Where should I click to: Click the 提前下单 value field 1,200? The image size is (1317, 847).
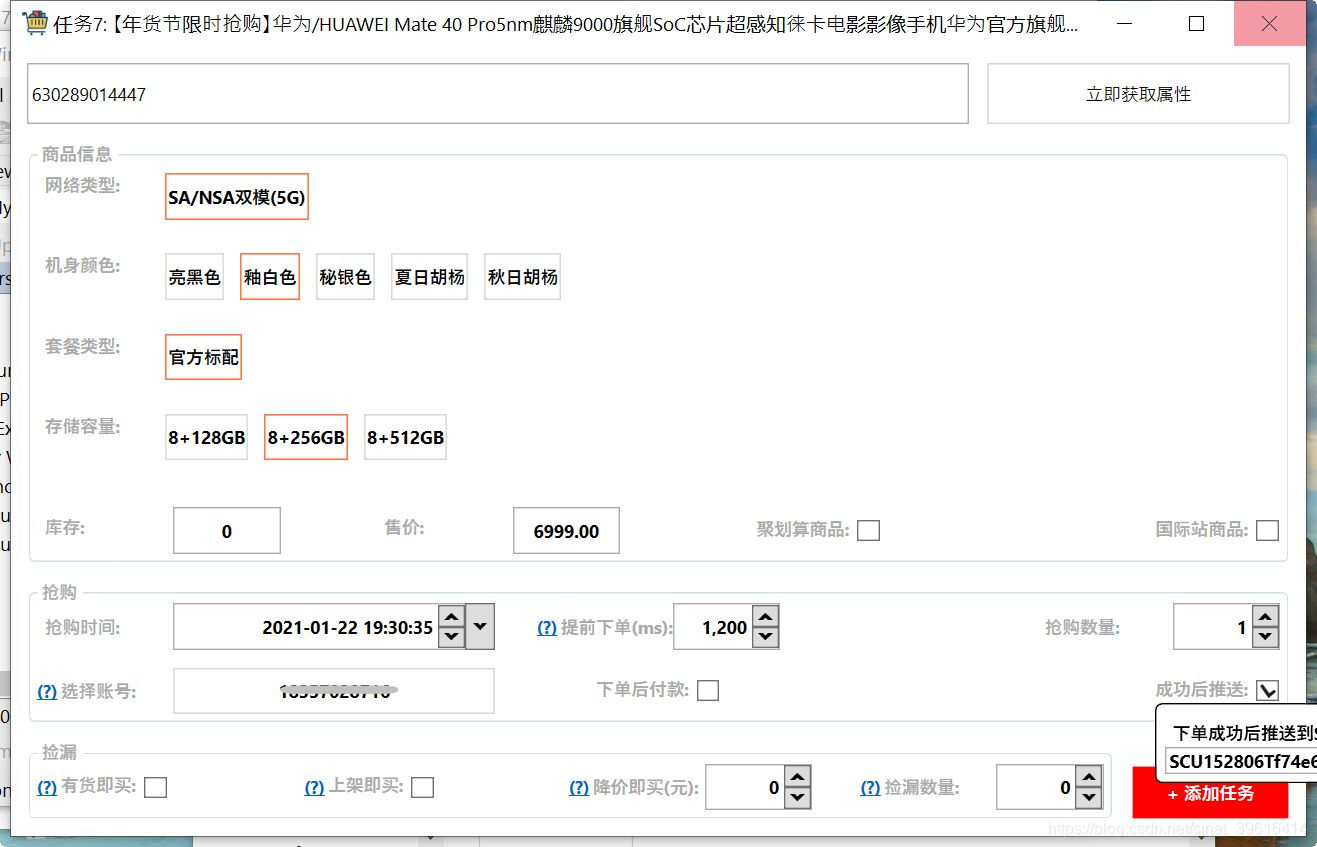pos(713,627)
